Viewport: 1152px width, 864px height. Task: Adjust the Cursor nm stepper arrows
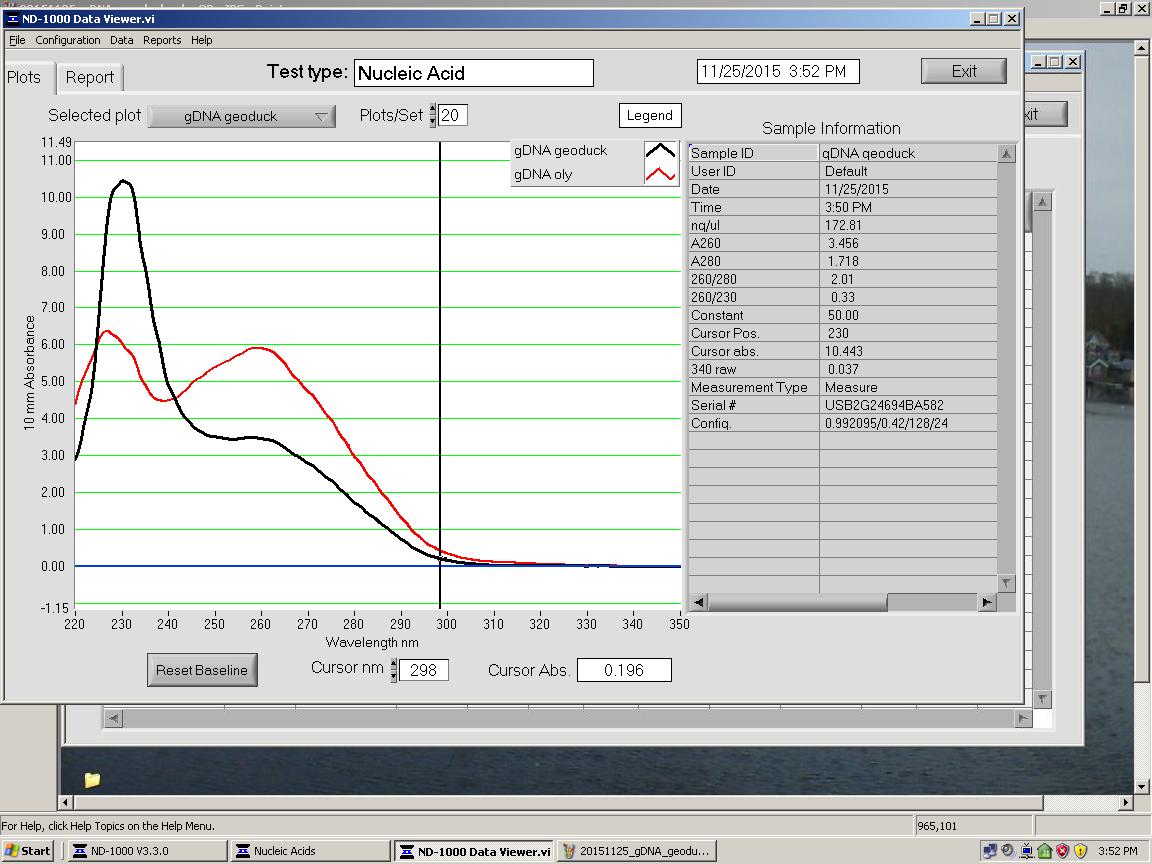pos(394,670)
